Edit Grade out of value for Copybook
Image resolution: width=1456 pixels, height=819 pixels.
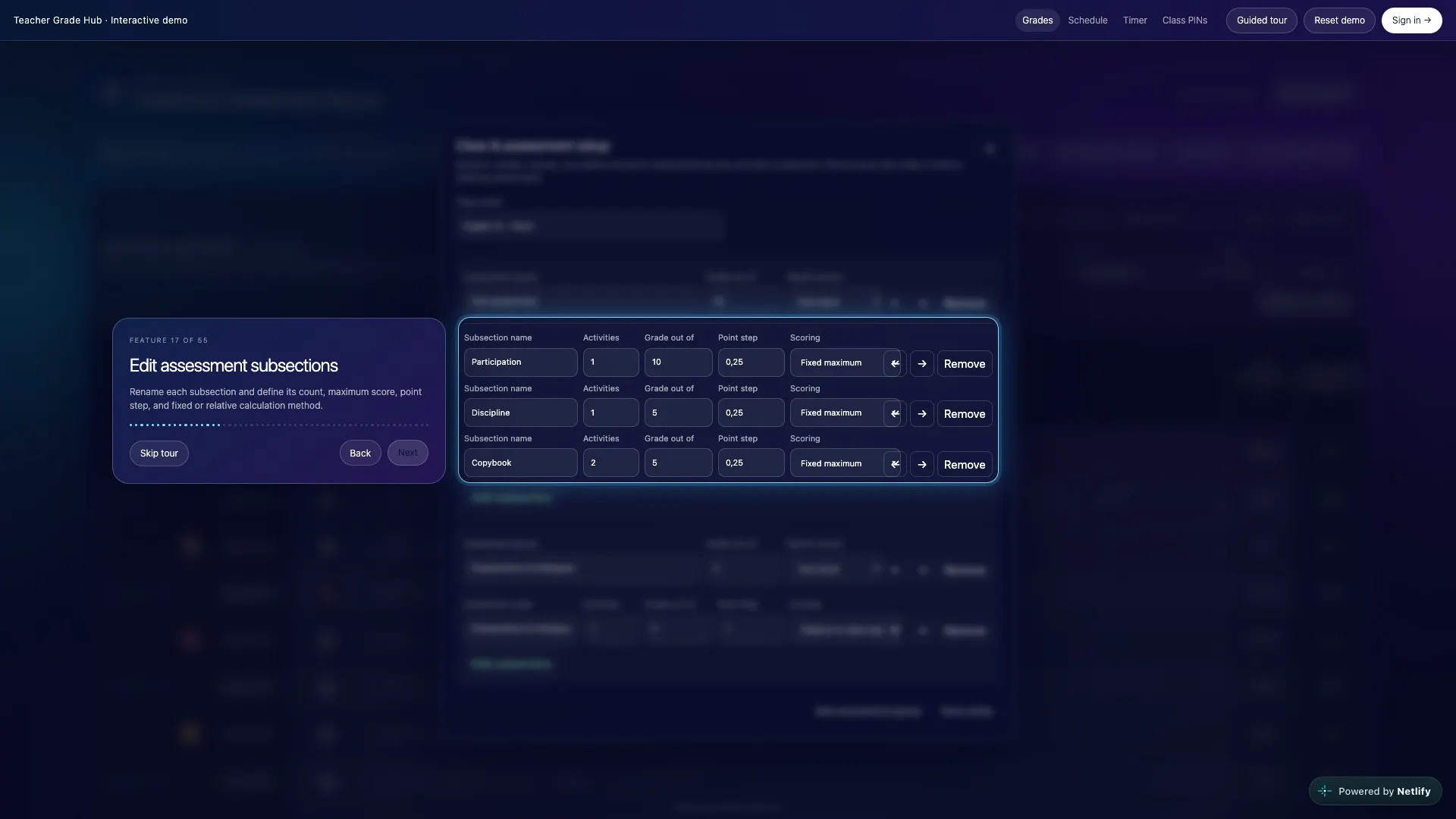679,463
